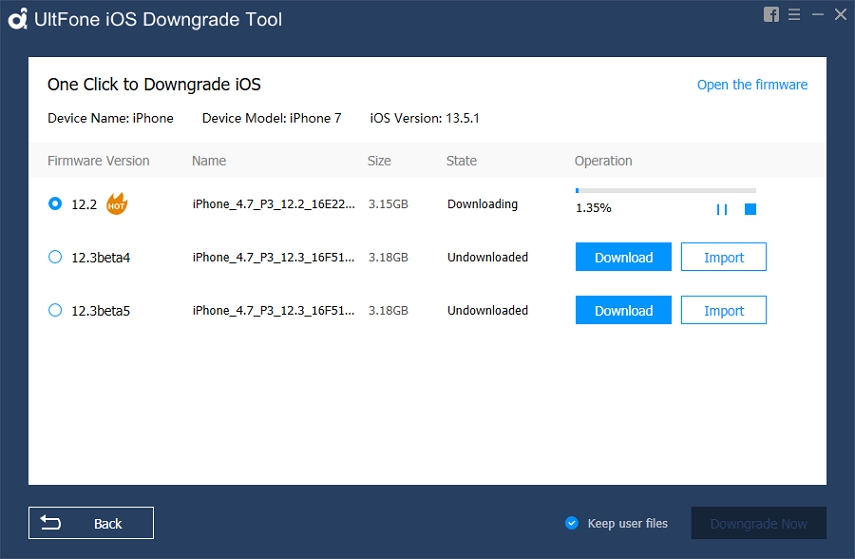Click the One Click to Downgrade iOS heading

pos(154,85)
